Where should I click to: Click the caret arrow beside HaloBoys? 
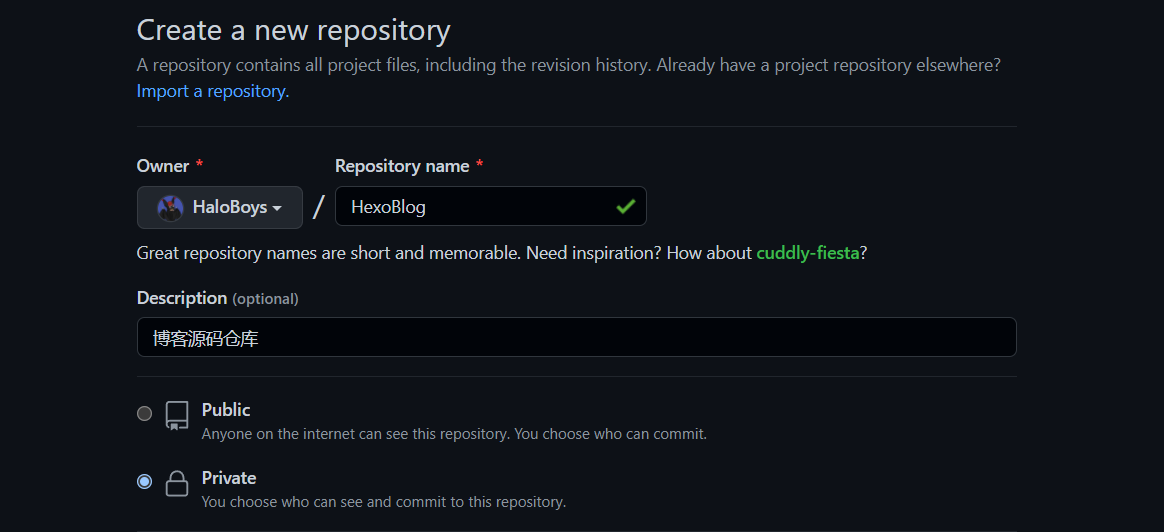tap(277, 209)
